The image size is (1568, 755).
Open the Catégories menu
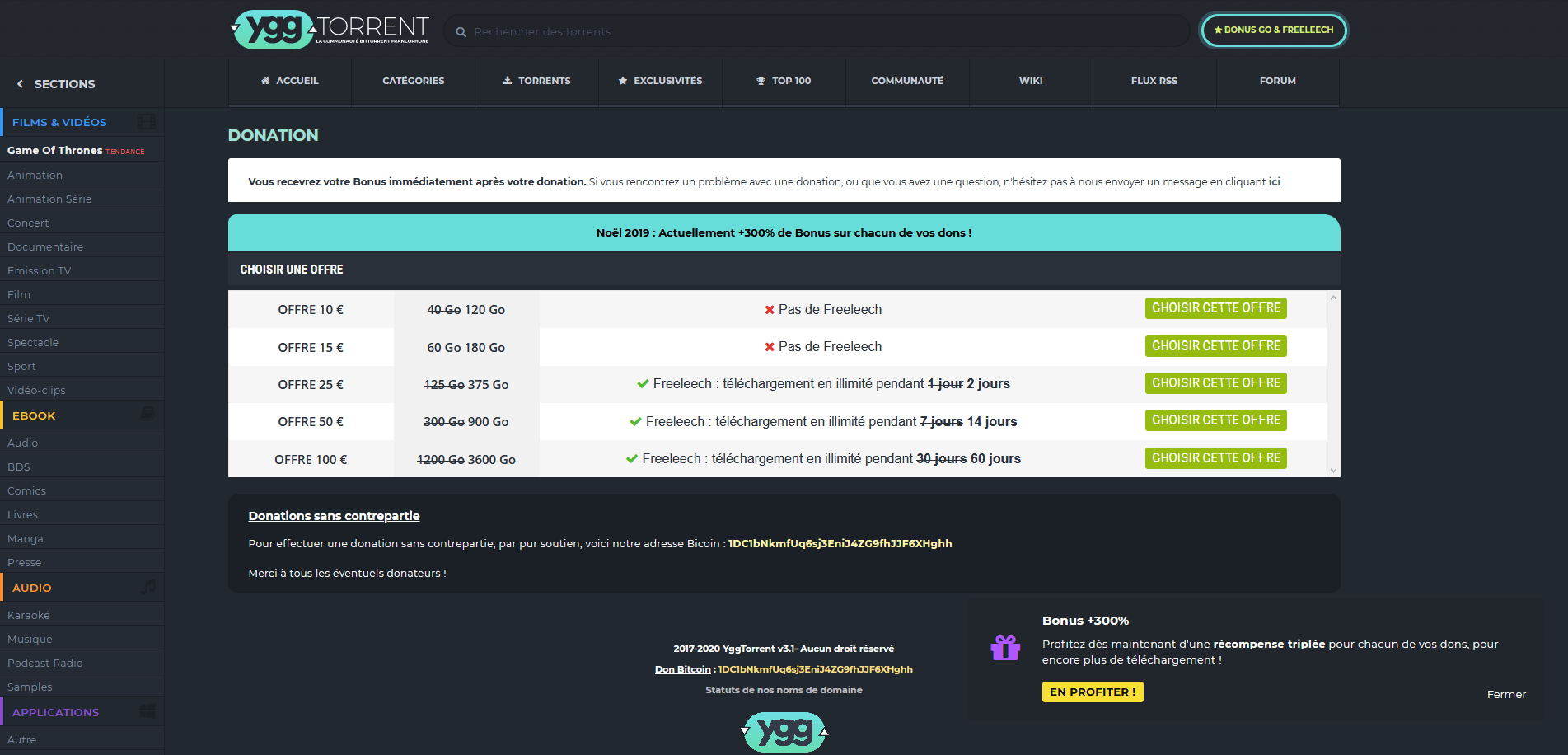point(413,81)
